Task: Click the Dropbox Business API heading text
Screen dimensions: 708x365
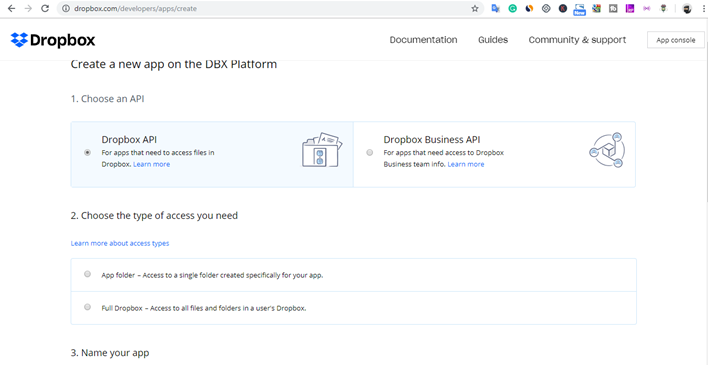Action: 432,140
